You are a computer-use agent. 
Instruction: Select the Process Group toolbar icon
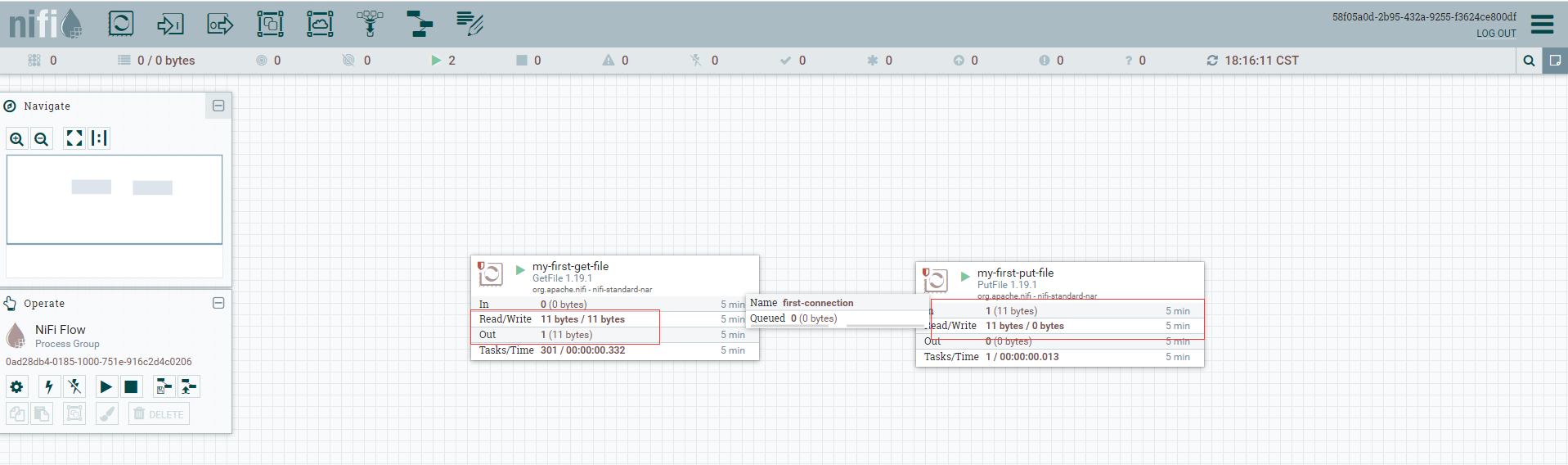click(x=270, y=24)
